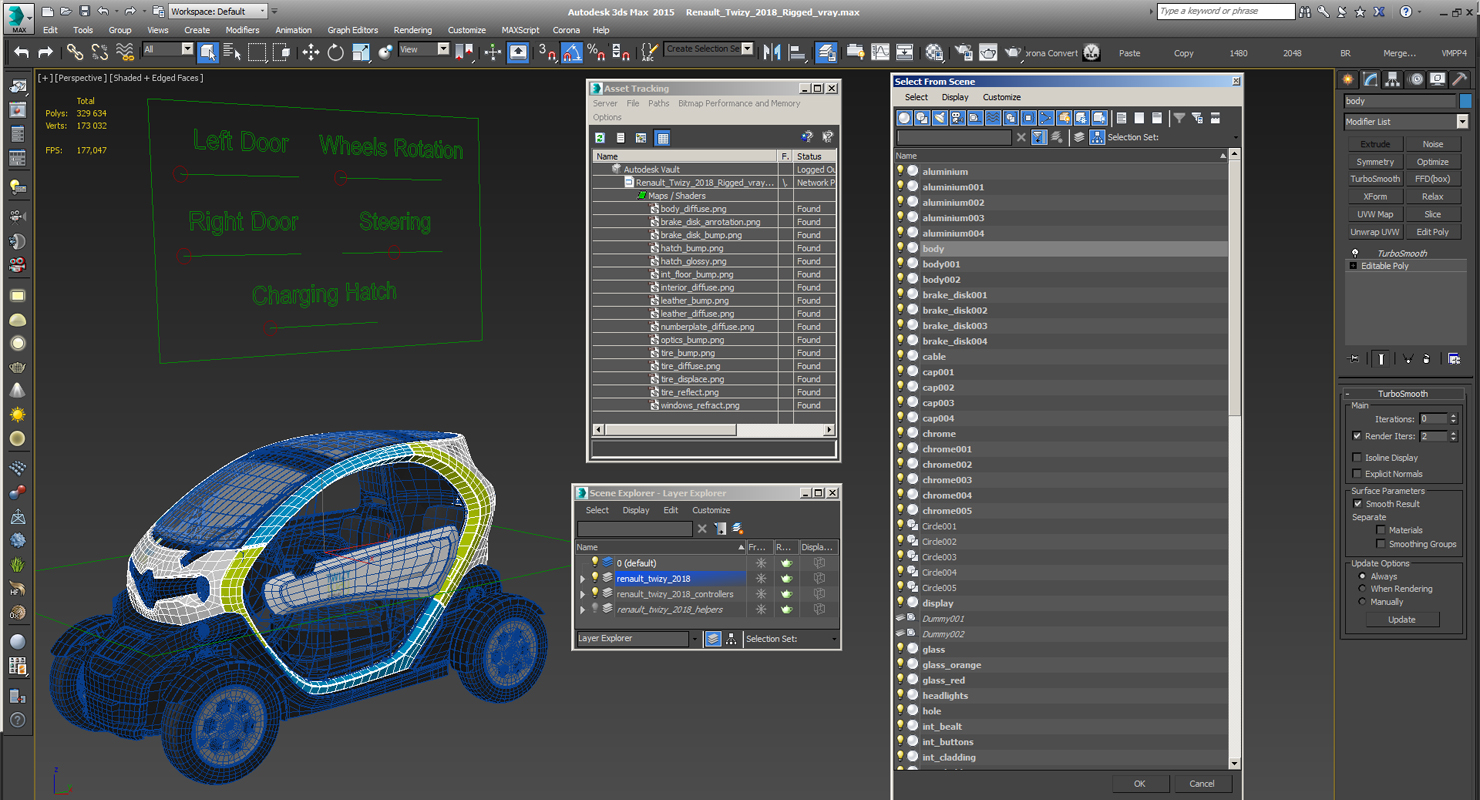Click the OK button in Select From Scene
Image resolution: width=1480 pixels, height=800 pixels.
coord(1139,784)
